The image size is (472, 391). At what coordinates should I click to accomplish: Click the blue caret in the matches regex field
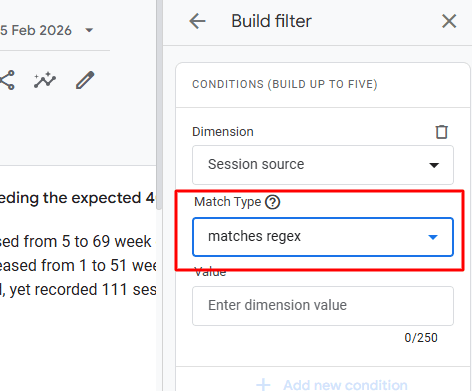pyautogui.click(x=433, y=237)
